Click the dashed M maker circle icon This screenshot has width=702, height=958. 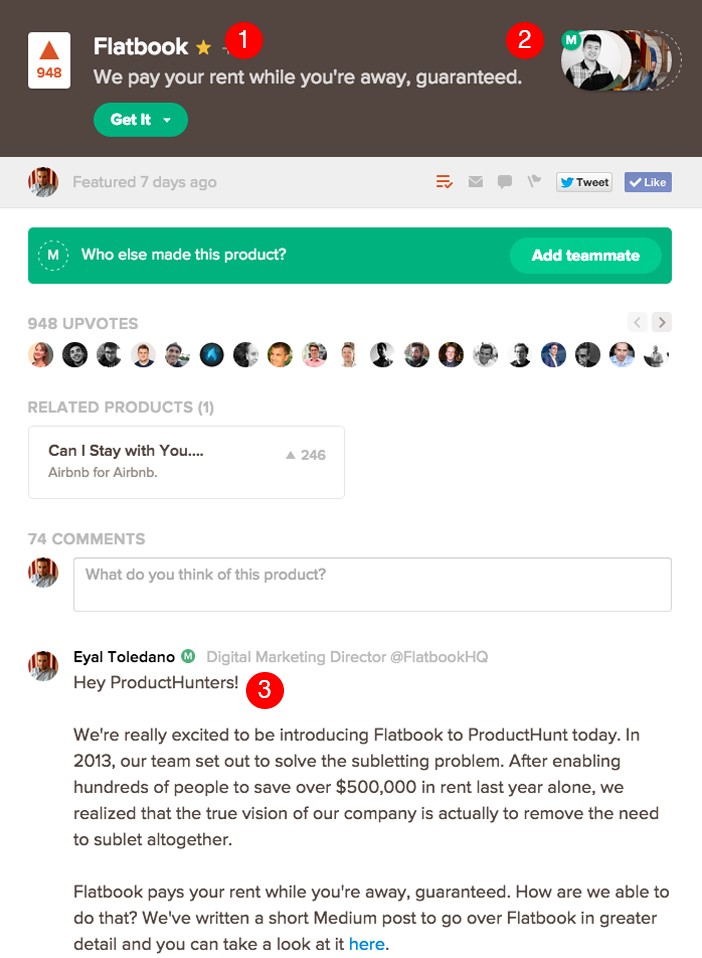[x=52, y=255]
